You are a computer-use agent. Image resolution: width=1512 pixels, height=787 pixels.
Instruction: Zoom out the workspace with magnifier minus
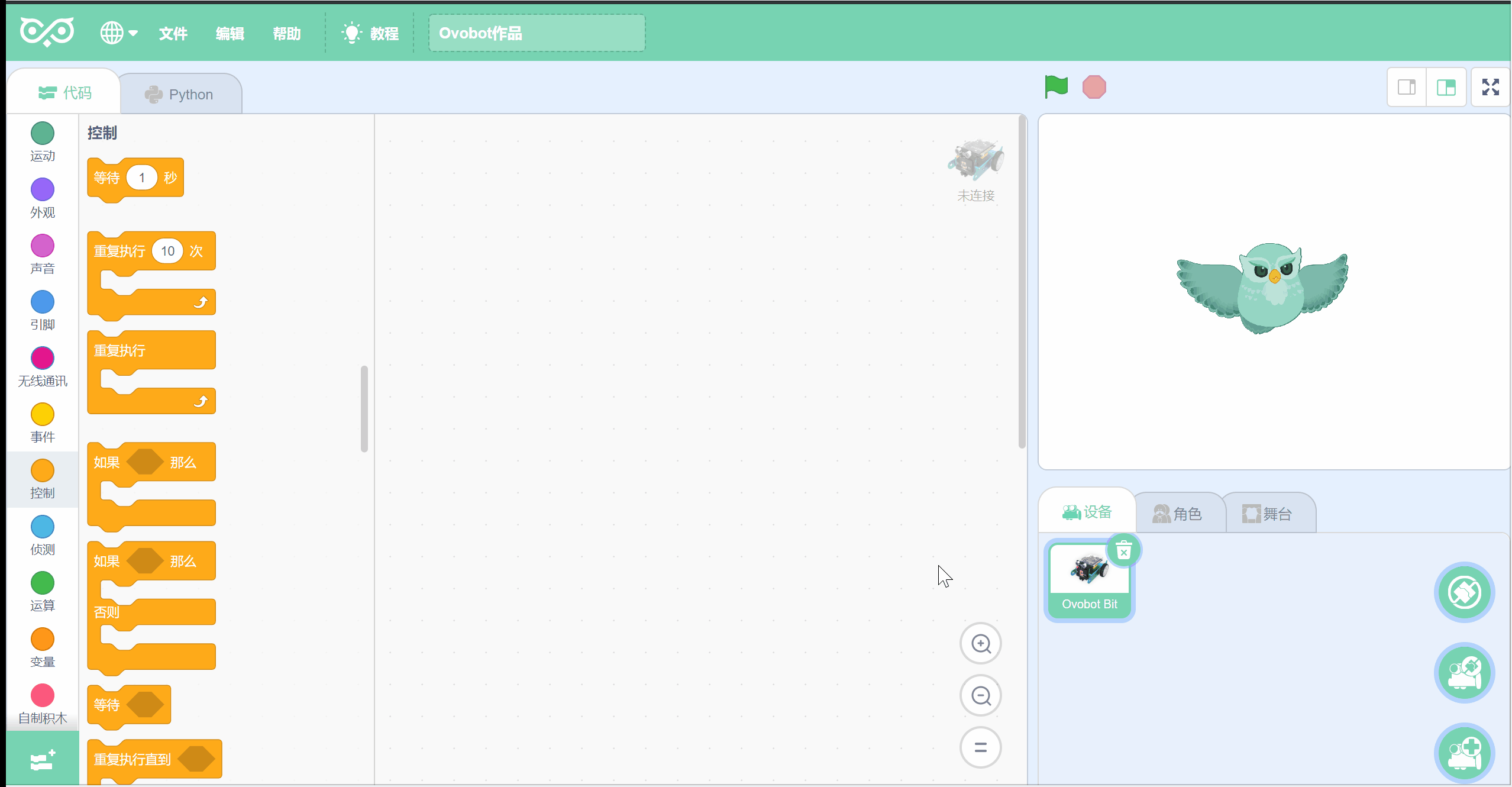(980, 696)
